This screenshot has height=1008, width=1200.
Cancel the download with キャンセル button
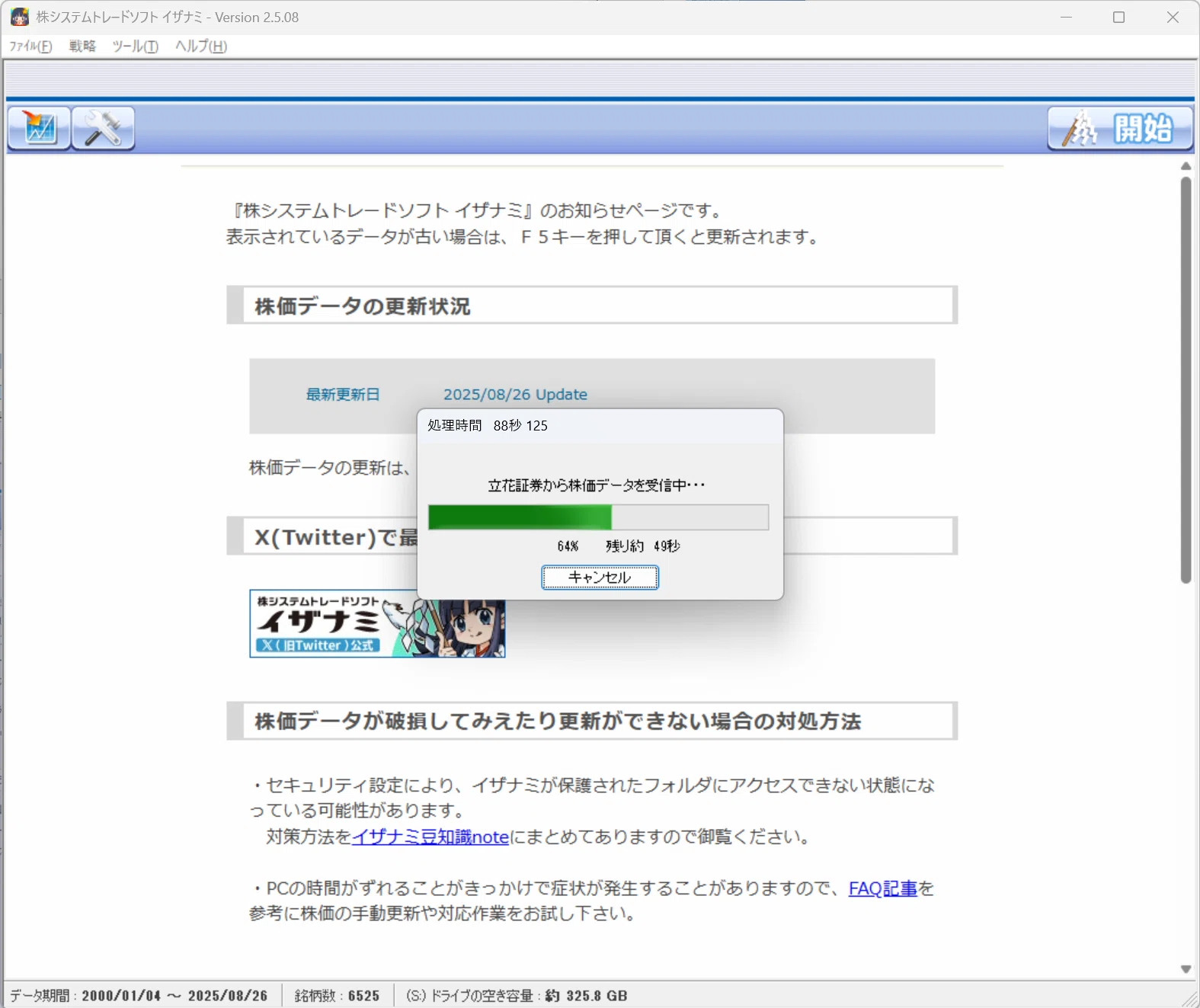[600, 578]
